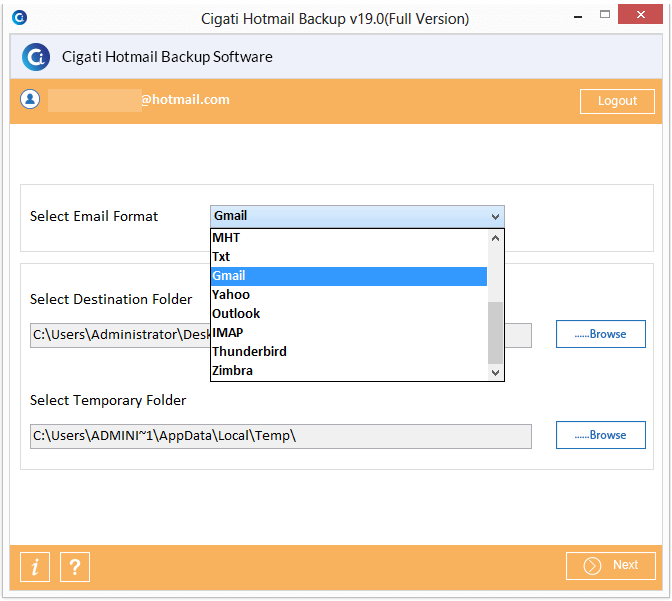Screen dimensions: 672x601
Task: Choose Zimbra from the format list
Action: (349, 370)
